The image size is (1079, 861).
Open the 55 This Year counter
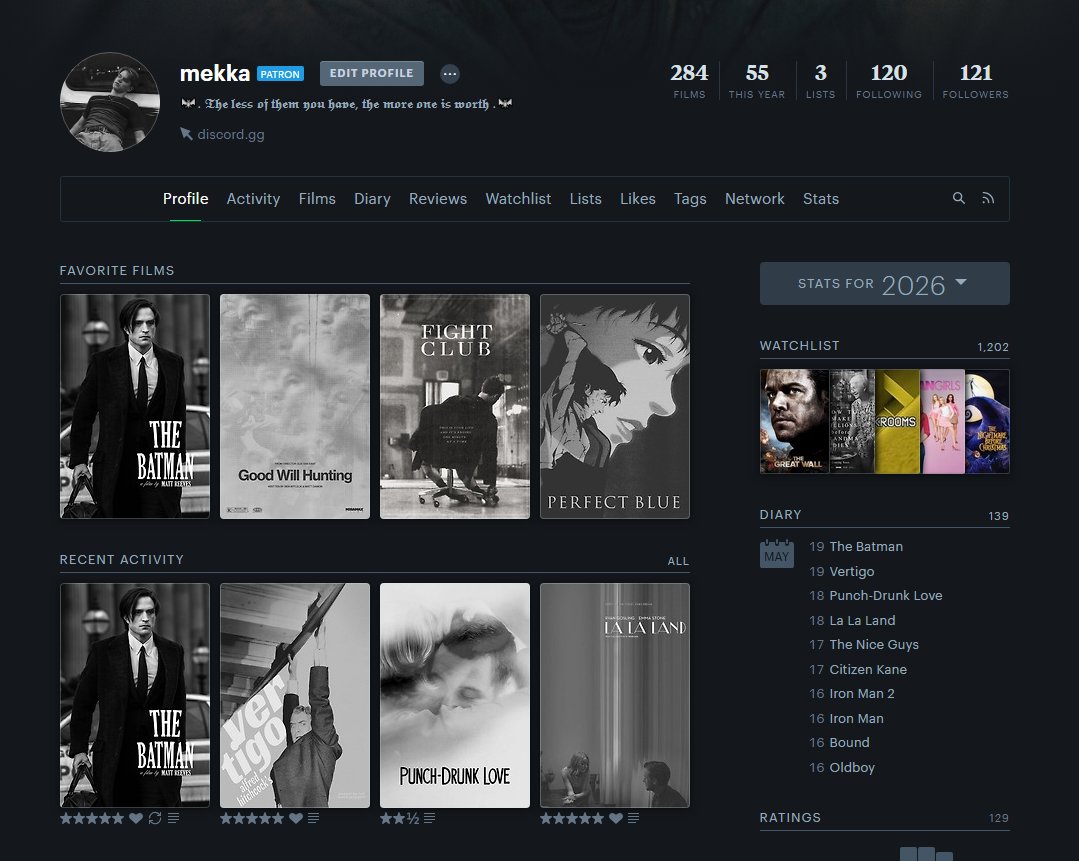point(757,81)
